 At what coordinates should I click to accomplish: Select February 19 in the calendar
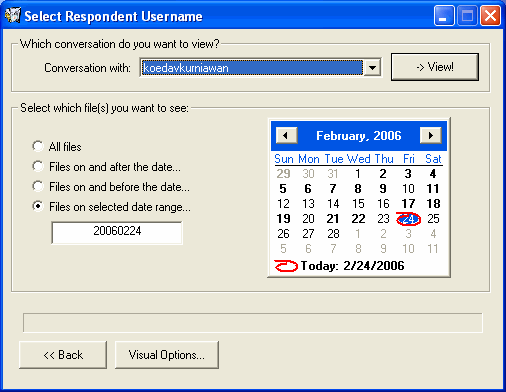[x=283, y=219]
